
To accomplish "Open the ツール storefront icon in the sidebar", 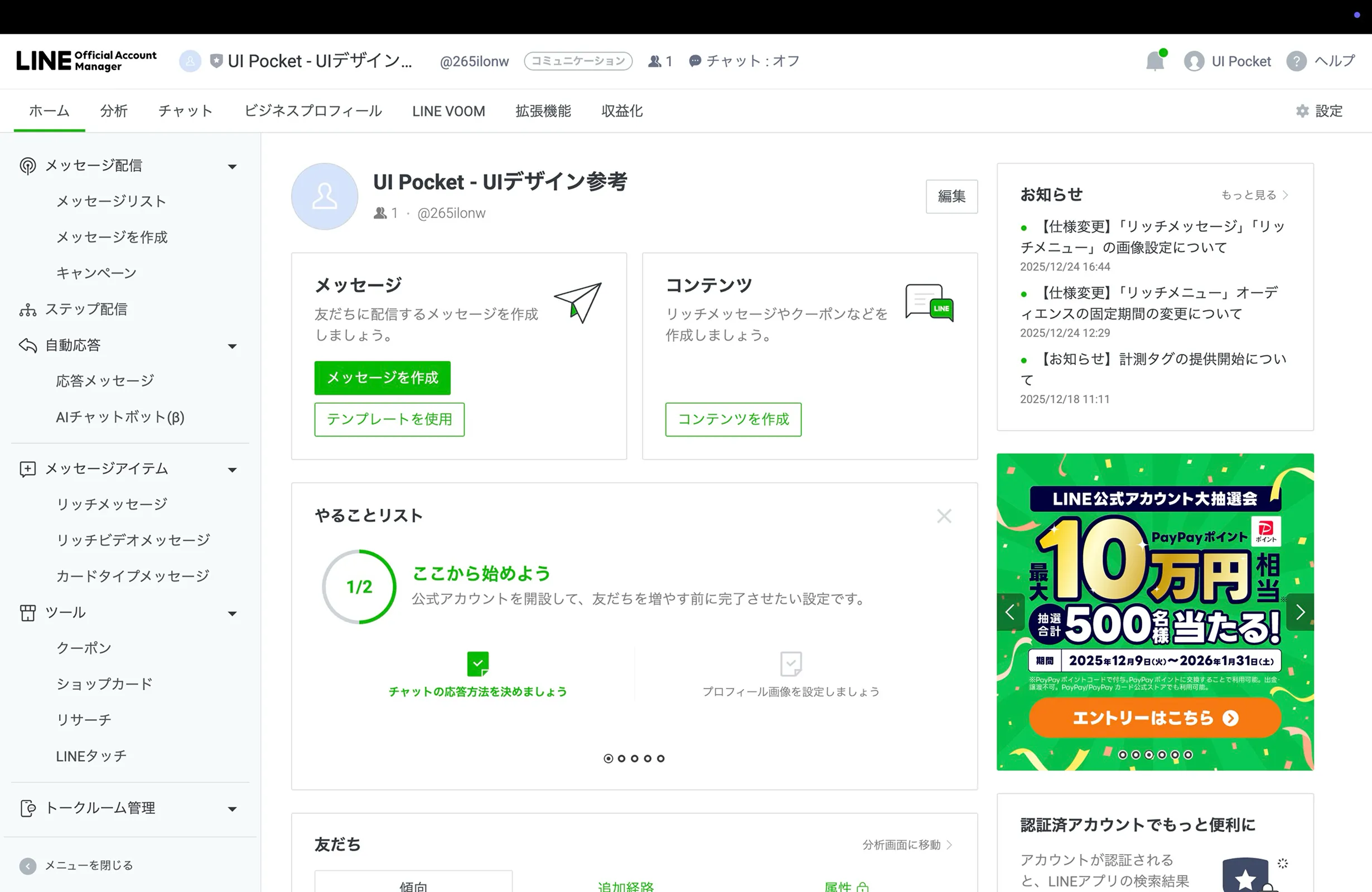I will click(27, 613).
